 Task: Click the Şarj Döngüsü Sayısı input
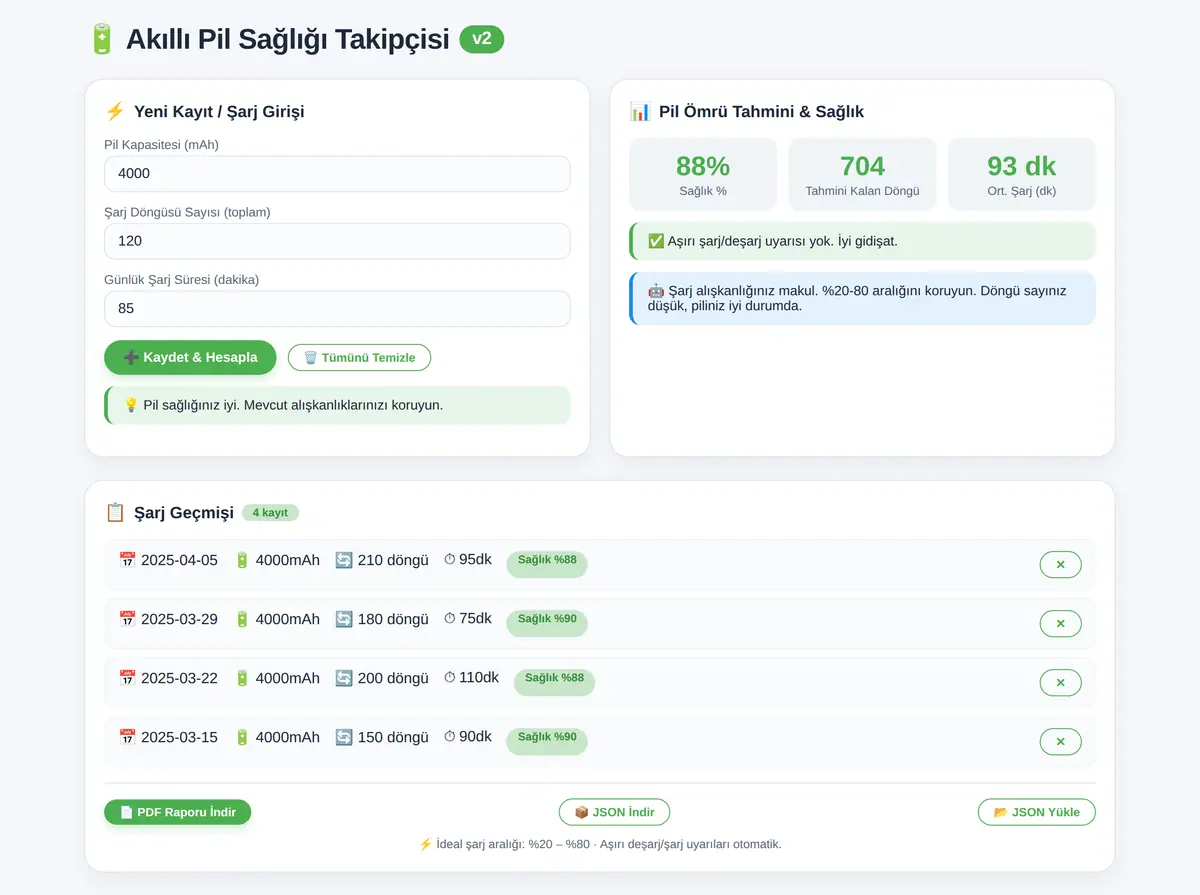tap(337, 241)
